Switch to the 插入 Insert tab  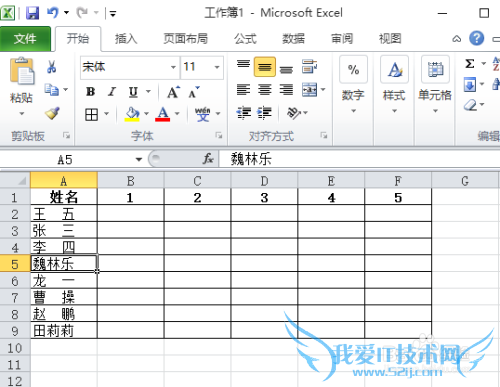(126, 39)
